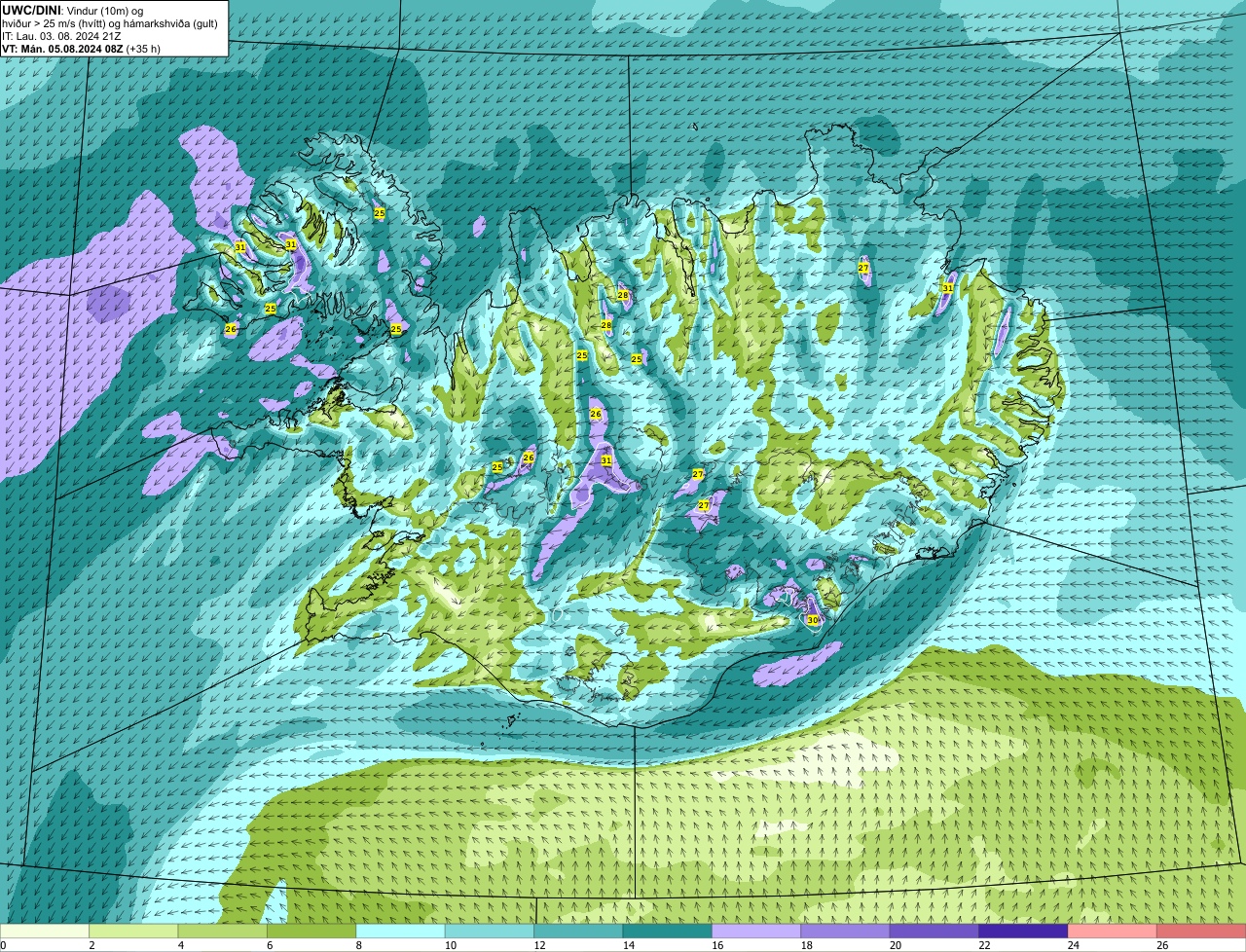This screenshot has width=1246, height=952.
Task: Select the 24–26 m/s pink color segment
Action: (x=1113, y=932)
